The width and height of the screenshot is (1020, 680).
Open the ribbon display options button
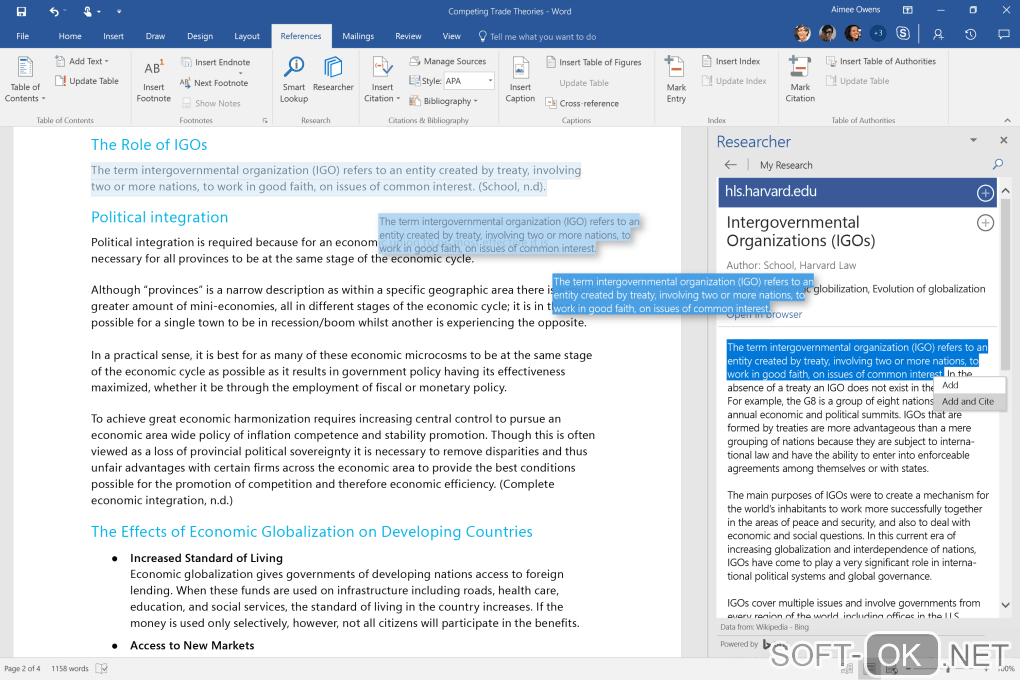pos(907,10)
